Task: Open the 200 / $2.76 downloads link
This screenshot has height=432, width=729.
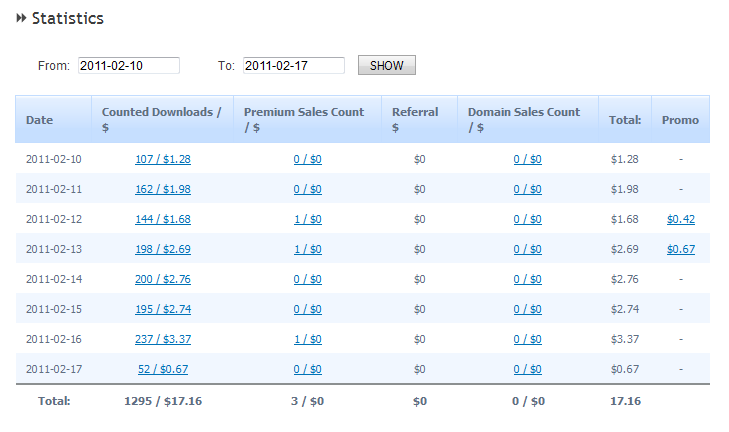Action: 162,279
